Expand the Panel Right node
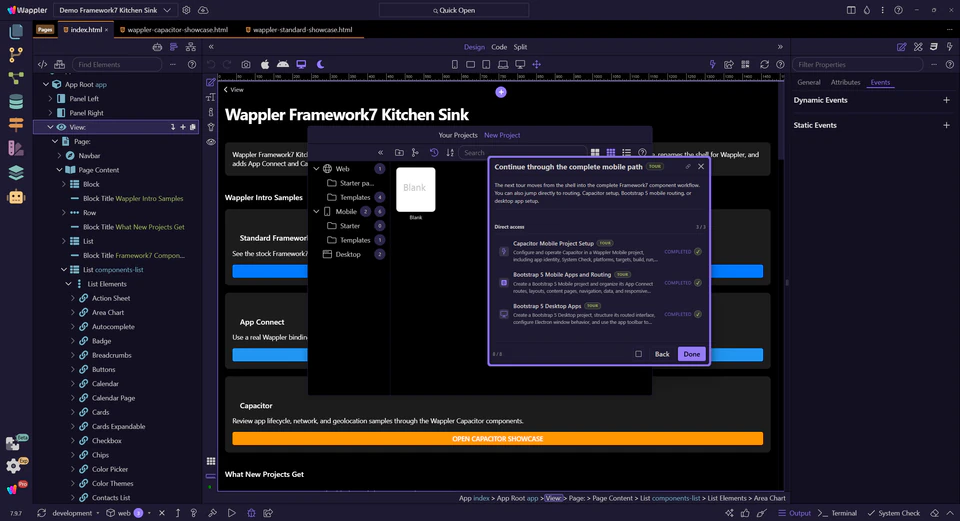The width and height of the screenshot is (960, 521). pos(51,113)
